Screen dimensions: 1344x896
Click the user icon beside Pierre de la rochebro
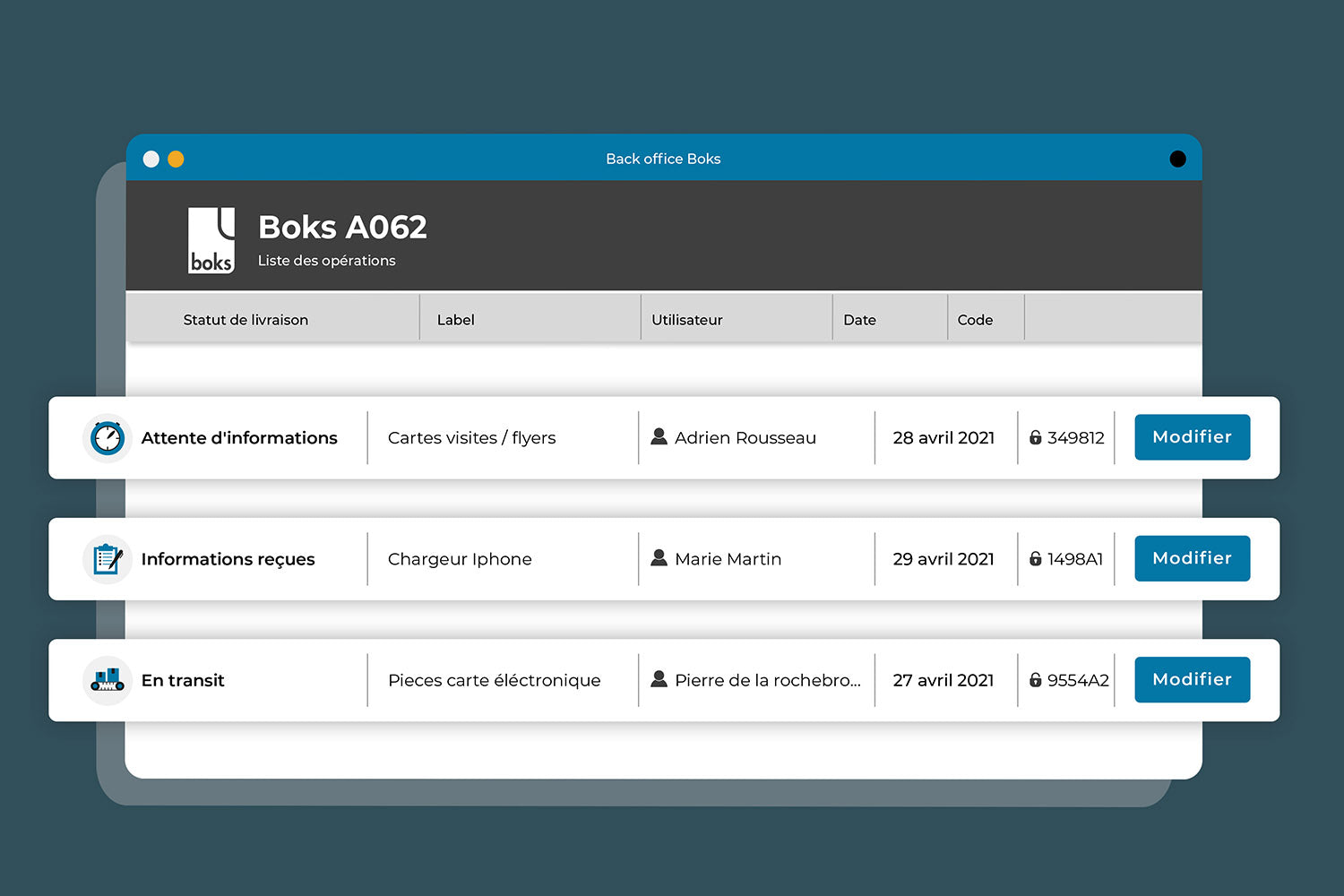click(x=659, y=679)
